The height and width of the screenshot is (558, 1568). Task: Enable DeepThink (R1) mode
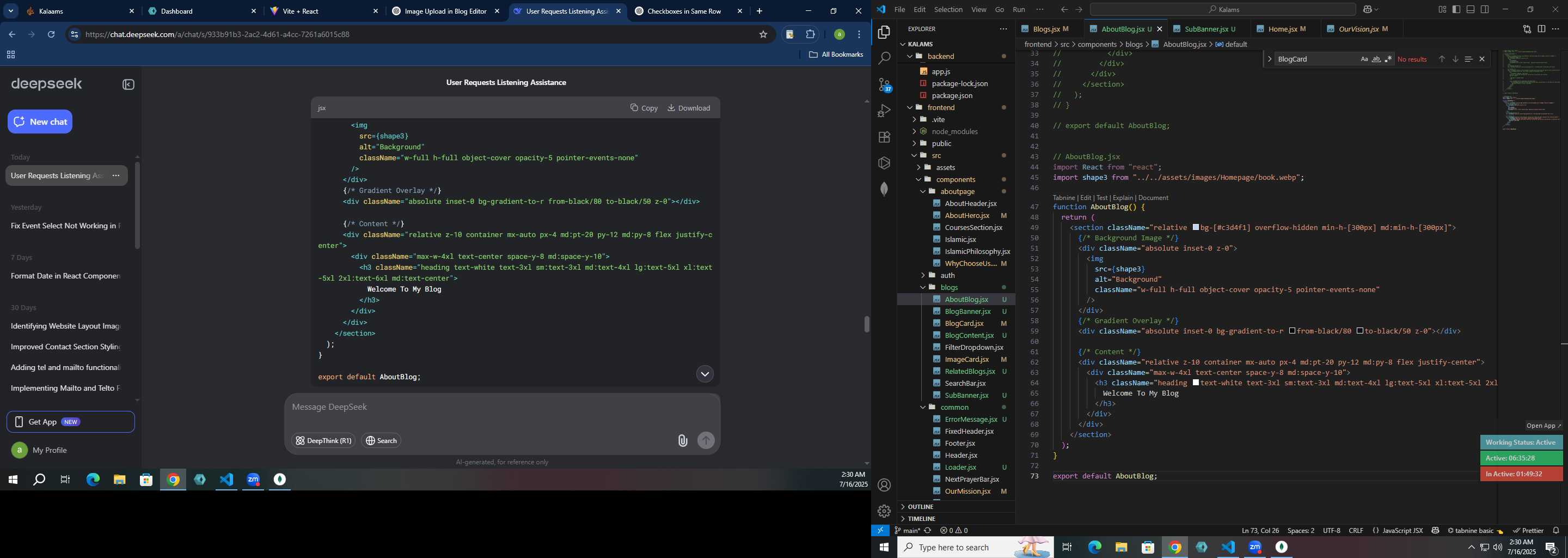coord(323,440)
